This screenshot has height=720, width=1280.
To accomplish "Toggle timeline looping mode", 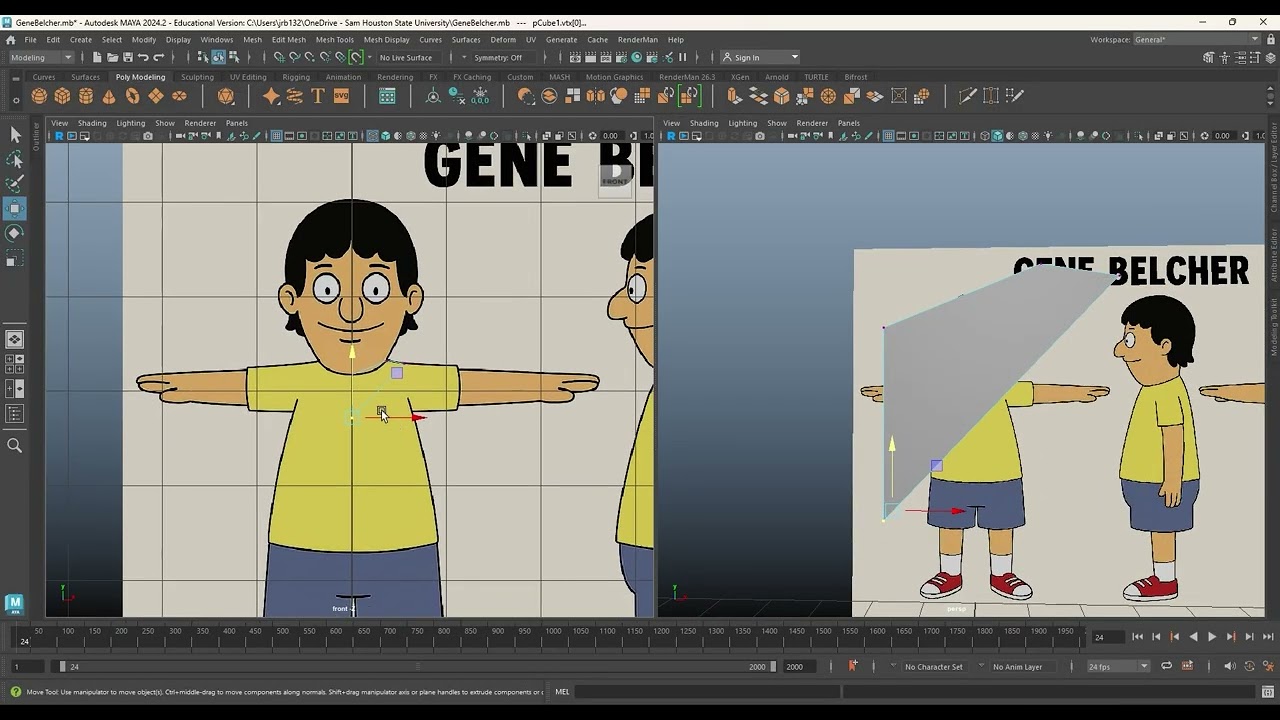I will point(1166,666).
